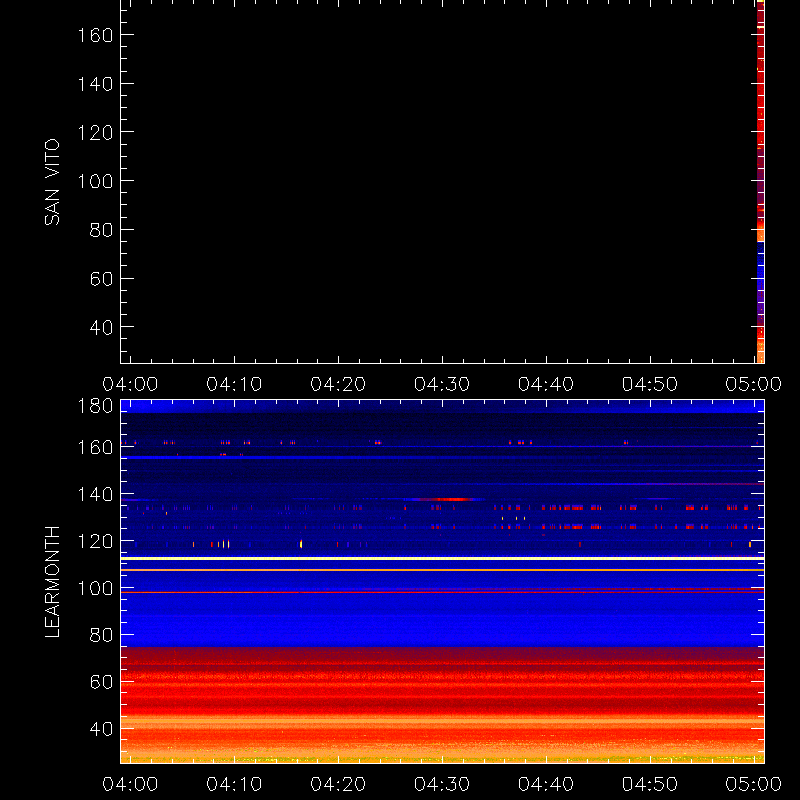Select the 160 tick label on the San Vito axis
Screen dimensions: 800x800
[x=95, y=36]
